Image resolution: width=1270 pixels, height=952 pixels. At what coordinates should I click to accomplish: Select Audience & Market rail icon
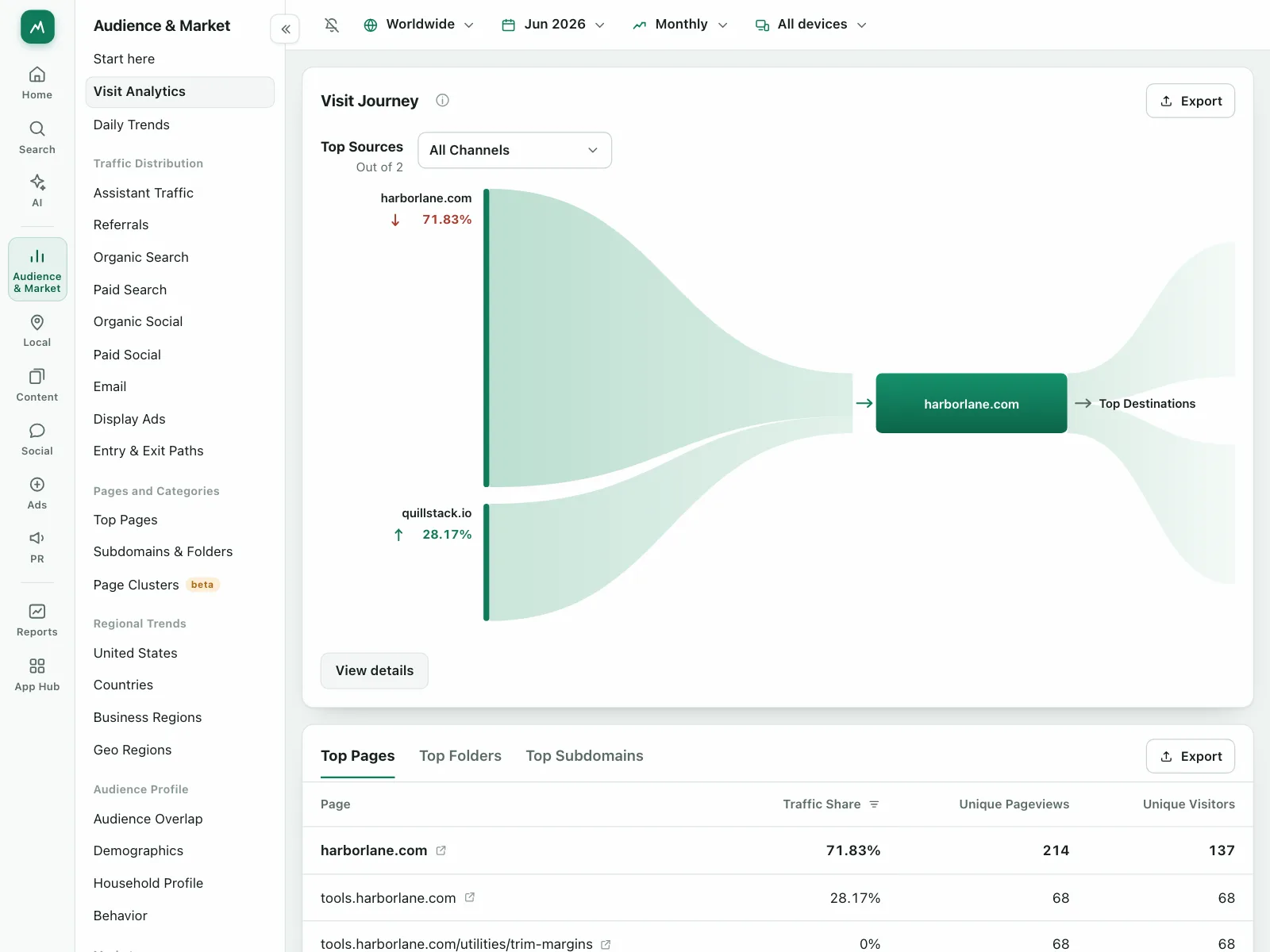37,269
